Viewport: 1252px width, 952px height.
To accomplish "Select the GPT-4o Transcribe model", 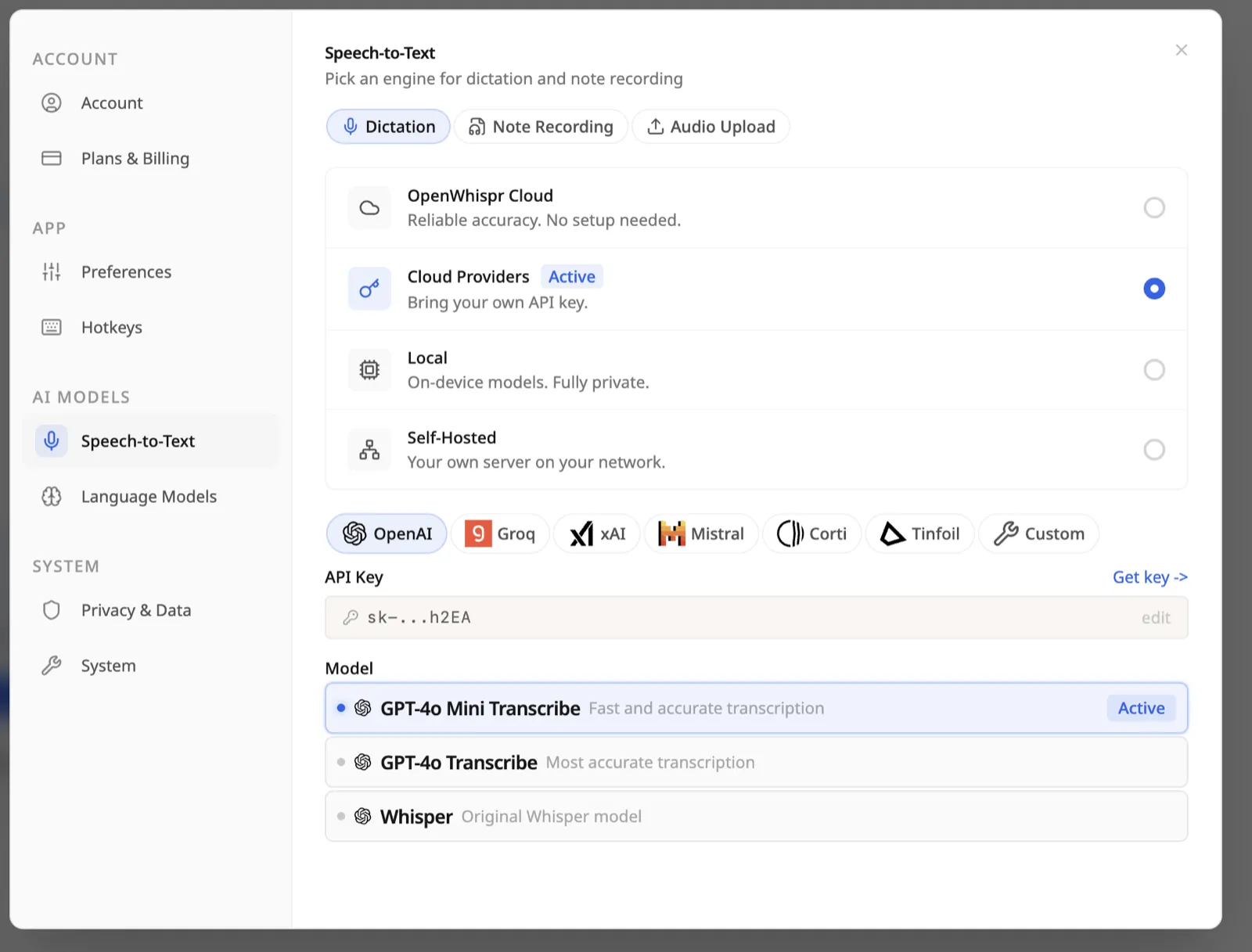I will pyautogui.click(x=757, y=763).
